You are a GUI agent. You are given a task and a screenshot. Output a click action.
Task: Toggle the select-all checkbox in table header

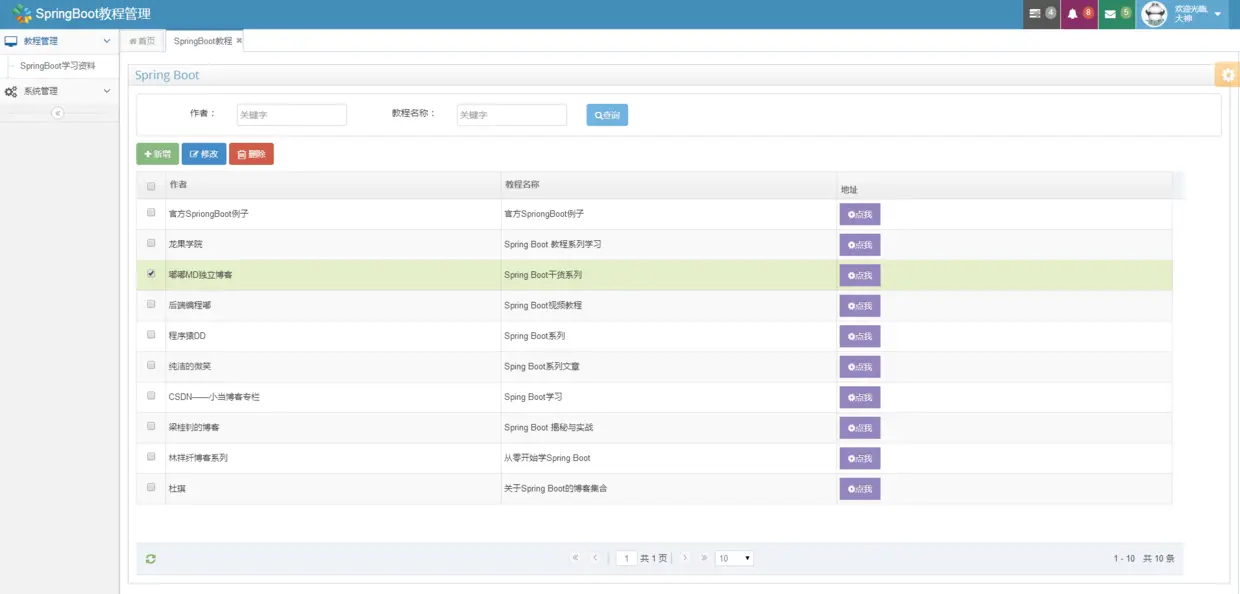[151, 186]
